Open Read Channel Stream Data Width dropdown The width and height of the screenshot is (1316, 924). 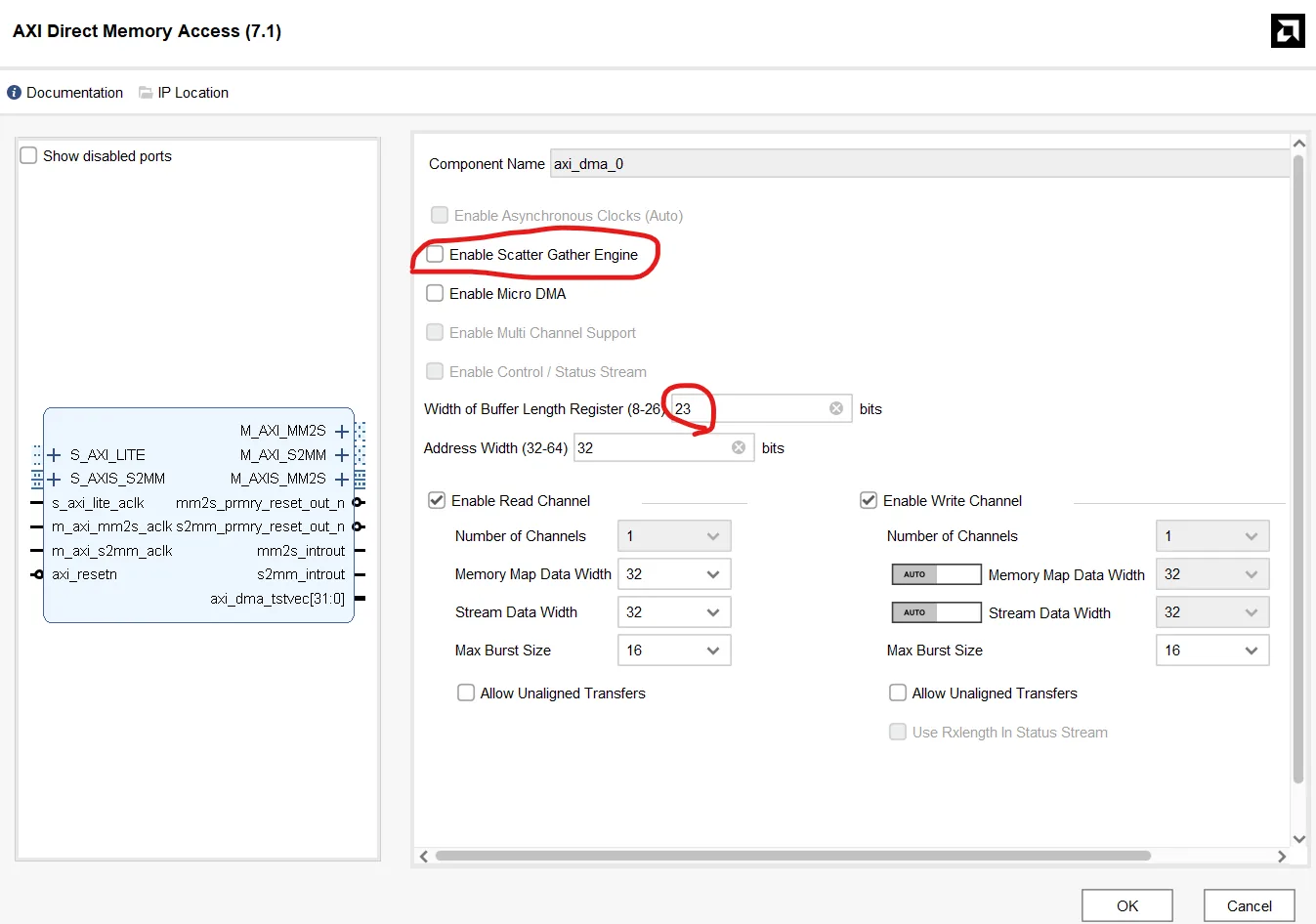click(x=674, y=612)
